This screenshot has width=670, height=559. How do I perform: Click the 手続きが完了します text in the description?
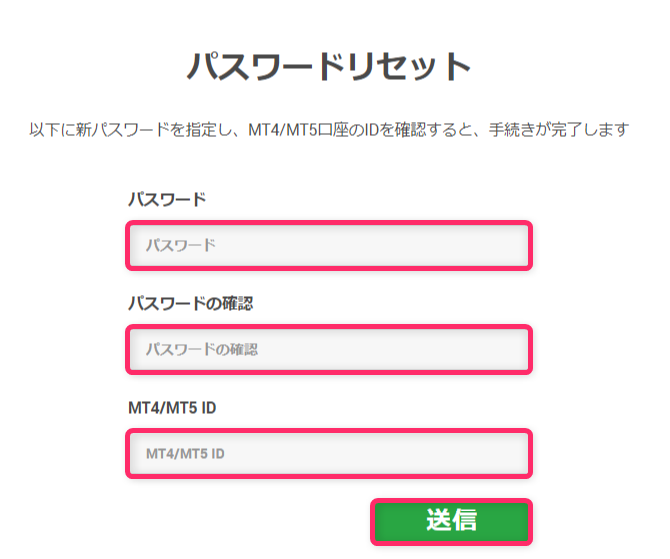[559, 129]
